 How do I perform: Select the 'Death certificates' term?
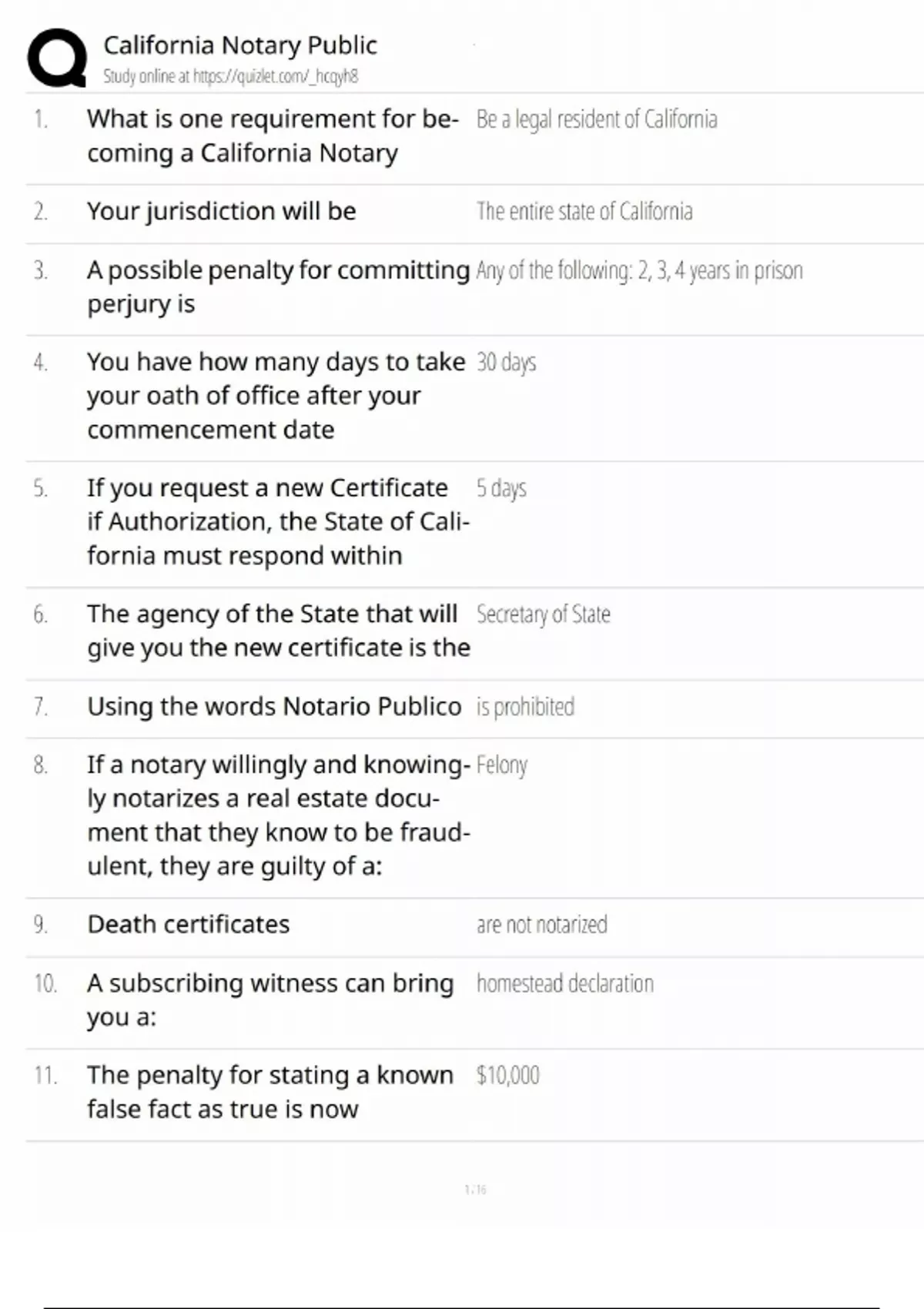189,924
